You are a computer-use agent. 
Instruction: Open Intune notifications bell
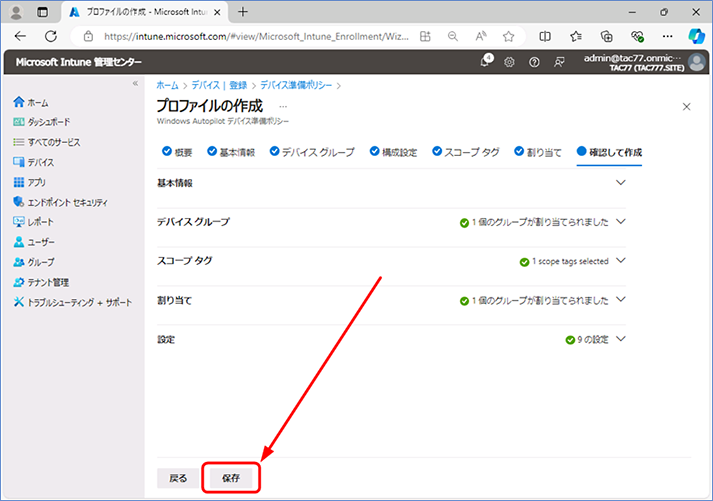[x=485, y=61]
